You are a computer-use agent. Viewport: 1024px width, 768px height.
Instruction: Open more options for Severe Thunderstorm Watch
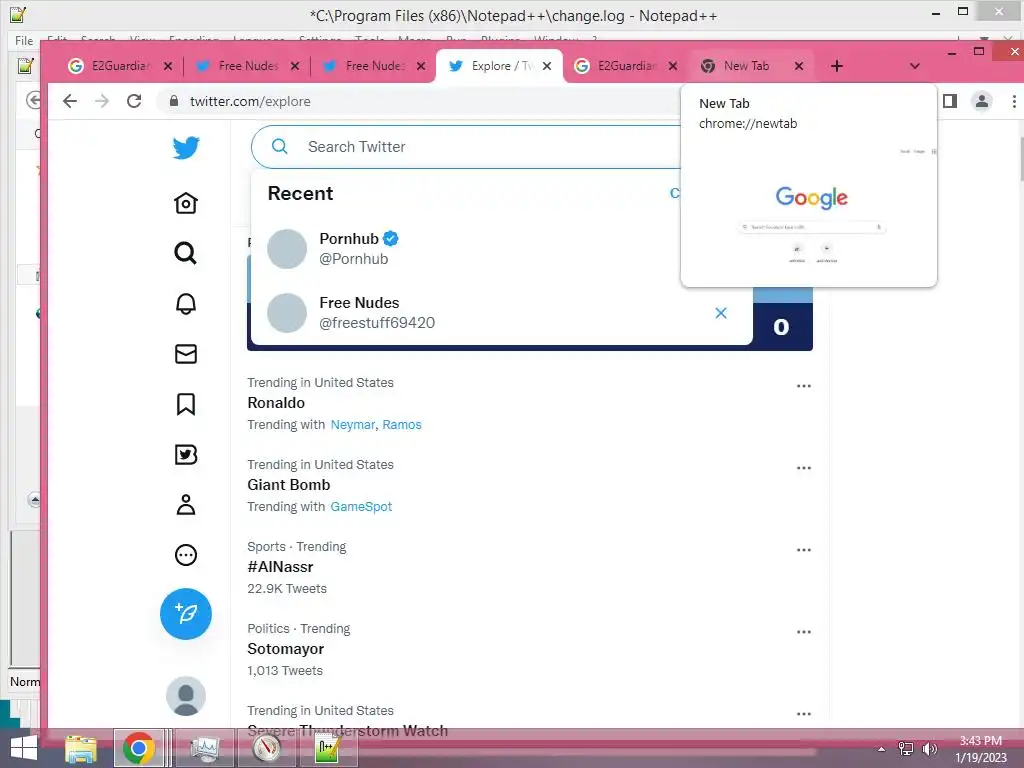tap(804, 714)
